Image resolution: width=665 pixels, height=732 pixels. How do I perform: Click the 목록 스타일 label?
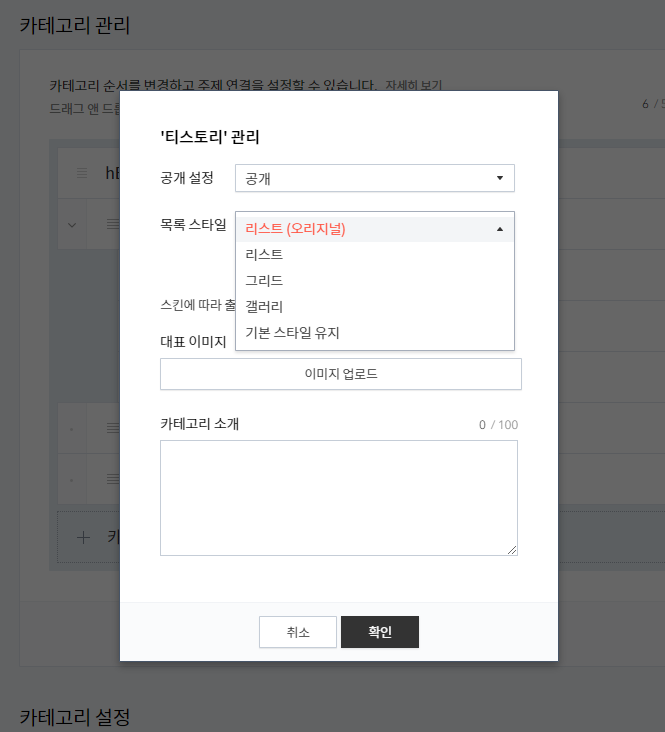tap(193, 225)
